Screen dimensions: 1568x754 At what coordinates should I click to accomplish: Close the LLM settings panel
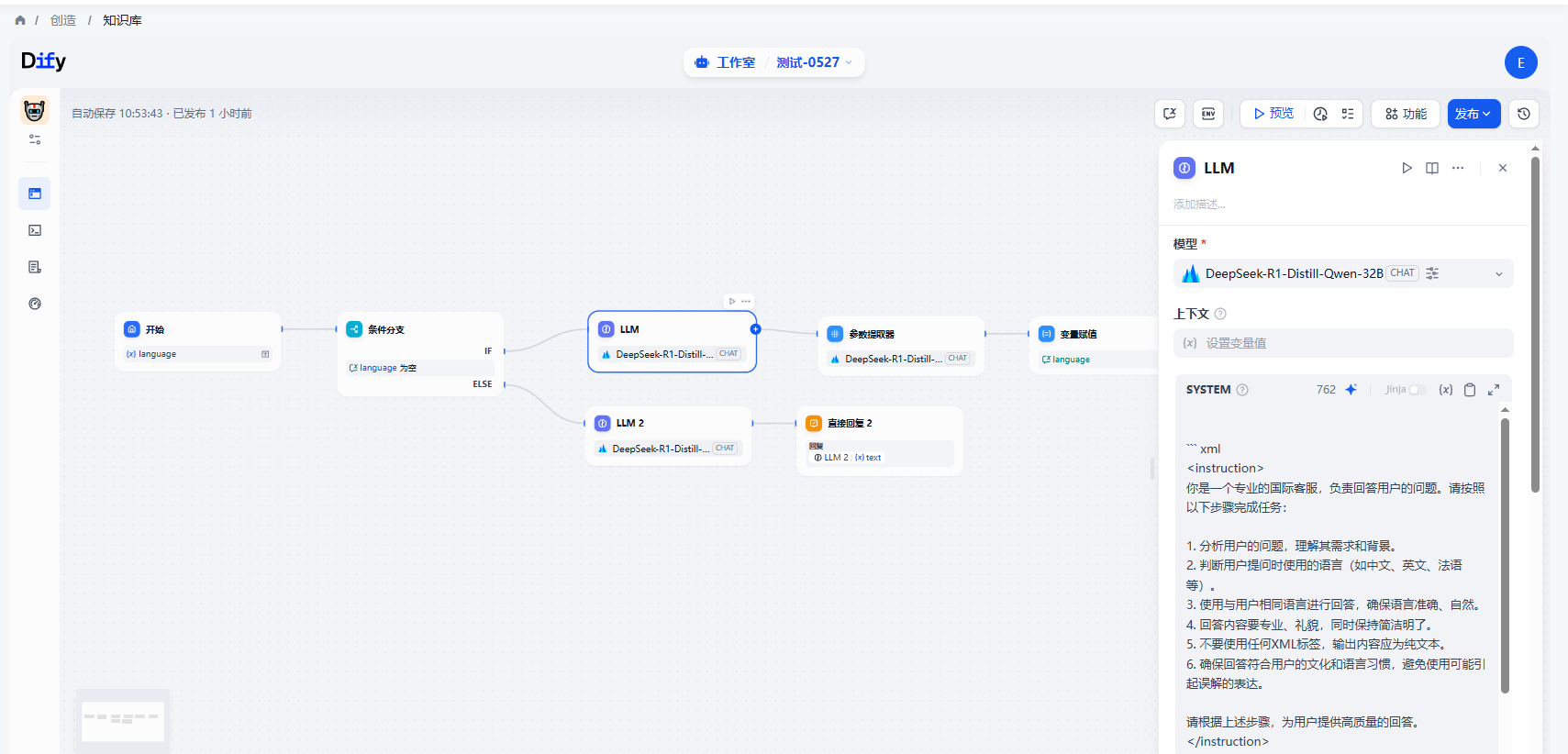[x=1503, y=168]
